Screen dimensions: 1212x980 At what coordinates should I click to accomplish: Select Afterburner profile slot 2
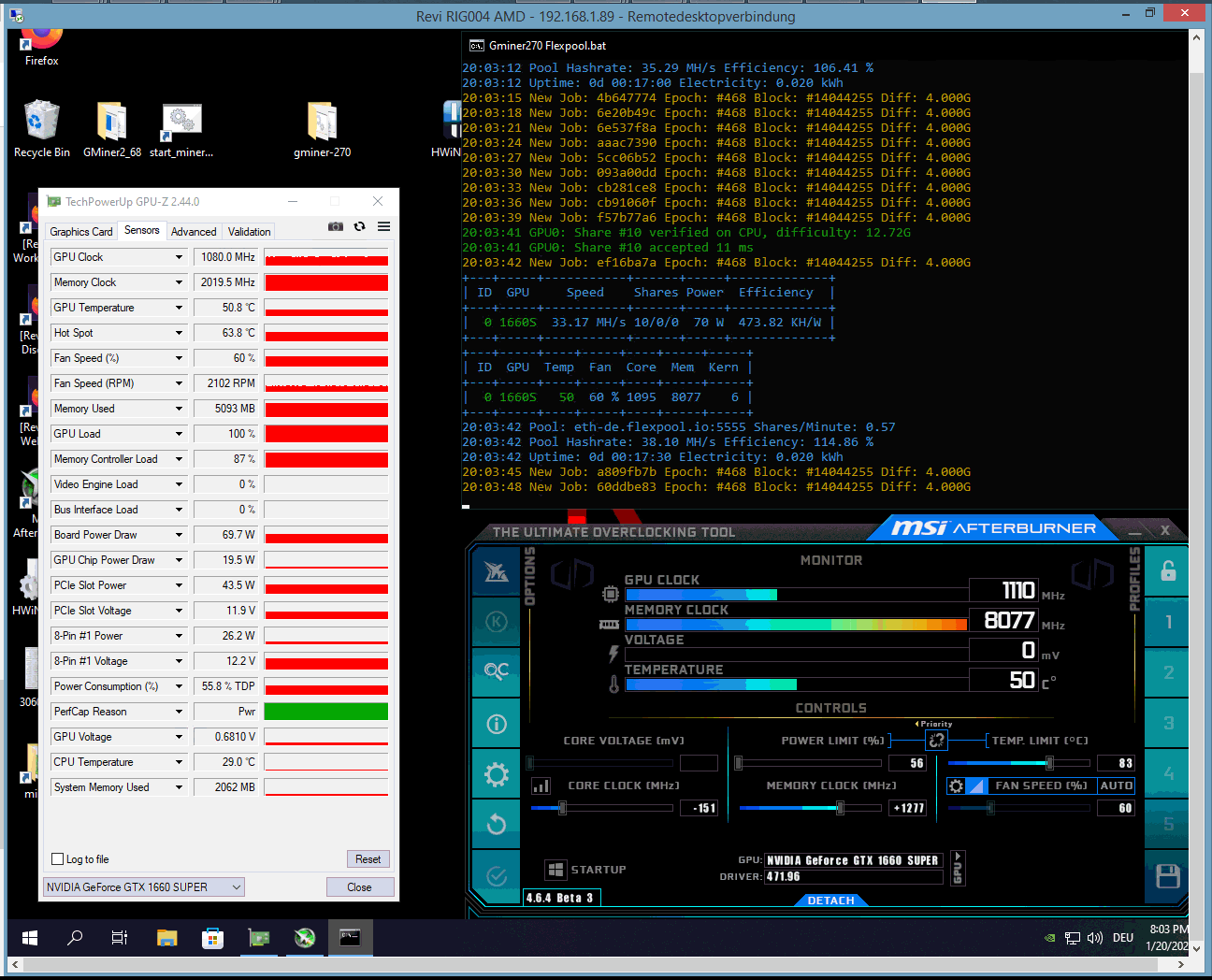coord(1168,672)
